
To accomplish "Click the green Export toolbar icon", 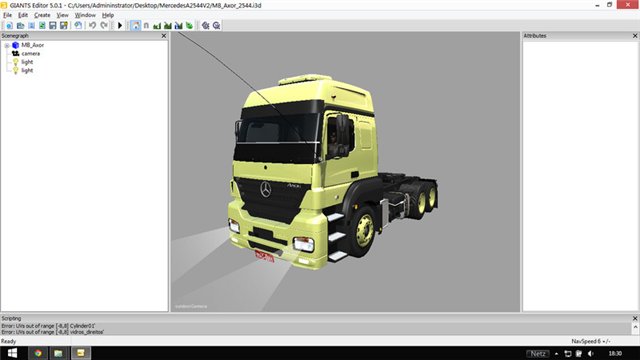I will coord(42,25).
